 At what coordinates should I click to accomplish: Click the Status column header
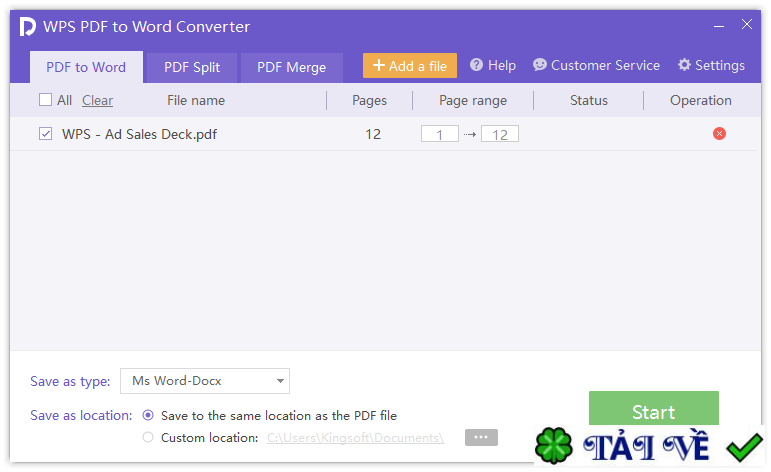tap(589, 100)
